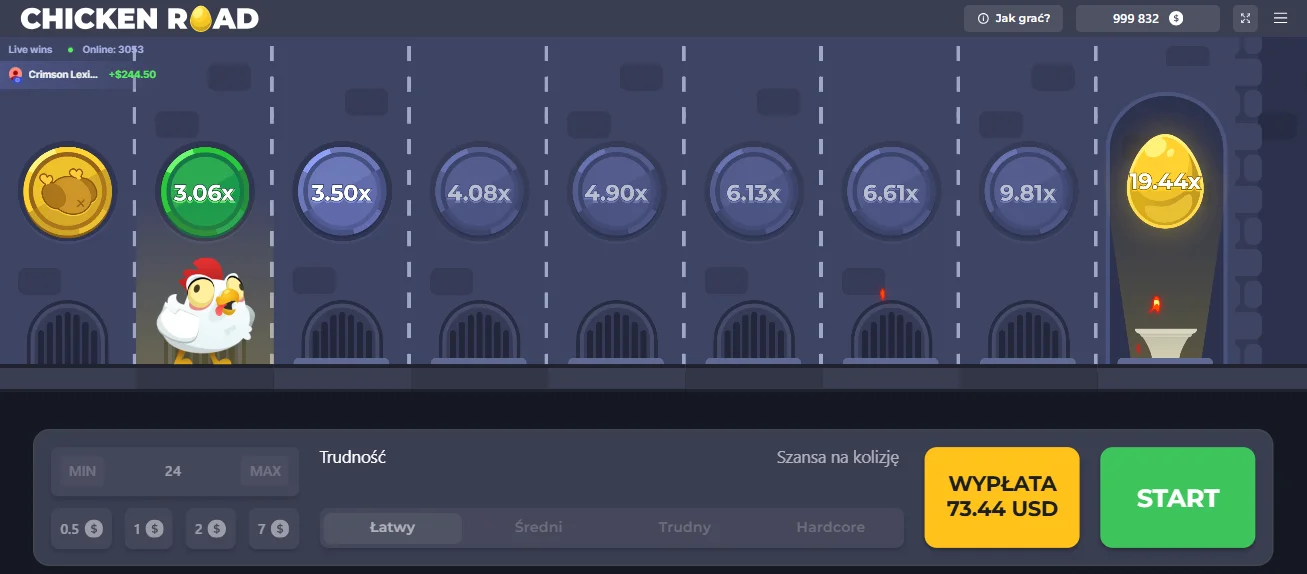The height and width of the screenshot is (574, 1307).
Task: Click the sewer grate under 6.61x
Action: (x=891, y=331)
